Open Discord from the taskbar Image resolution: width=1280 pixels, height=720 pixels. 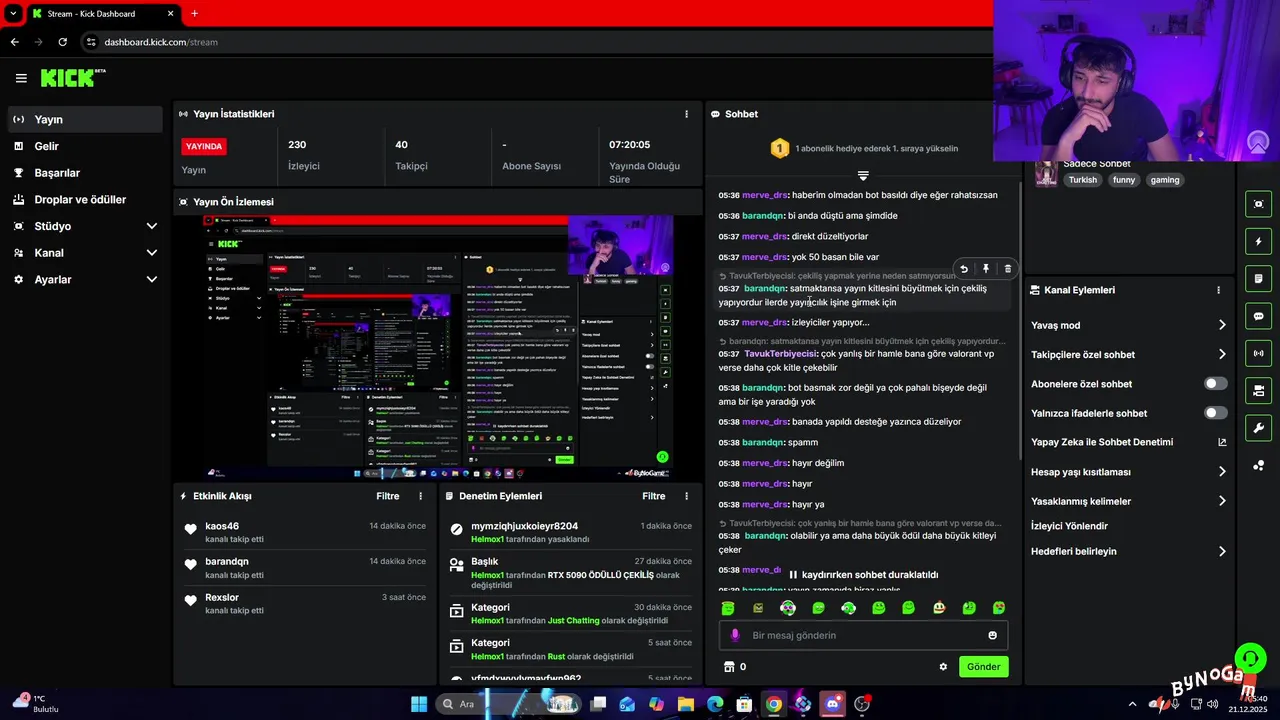pyautogui.click(x=832, y=704)
